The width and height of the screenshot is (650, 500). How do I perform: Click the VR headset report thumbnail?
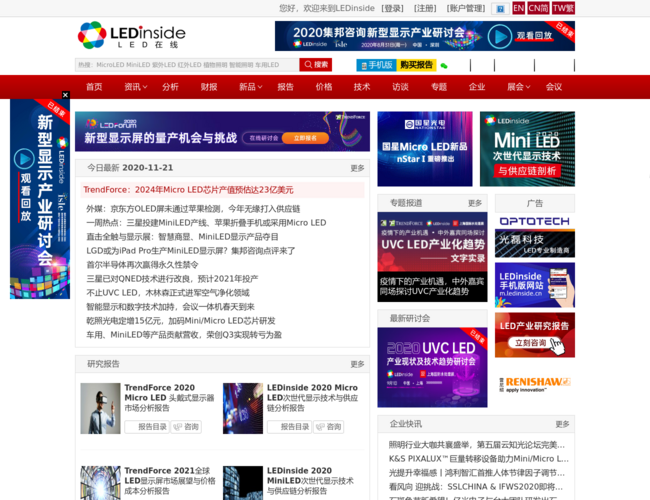100,408
